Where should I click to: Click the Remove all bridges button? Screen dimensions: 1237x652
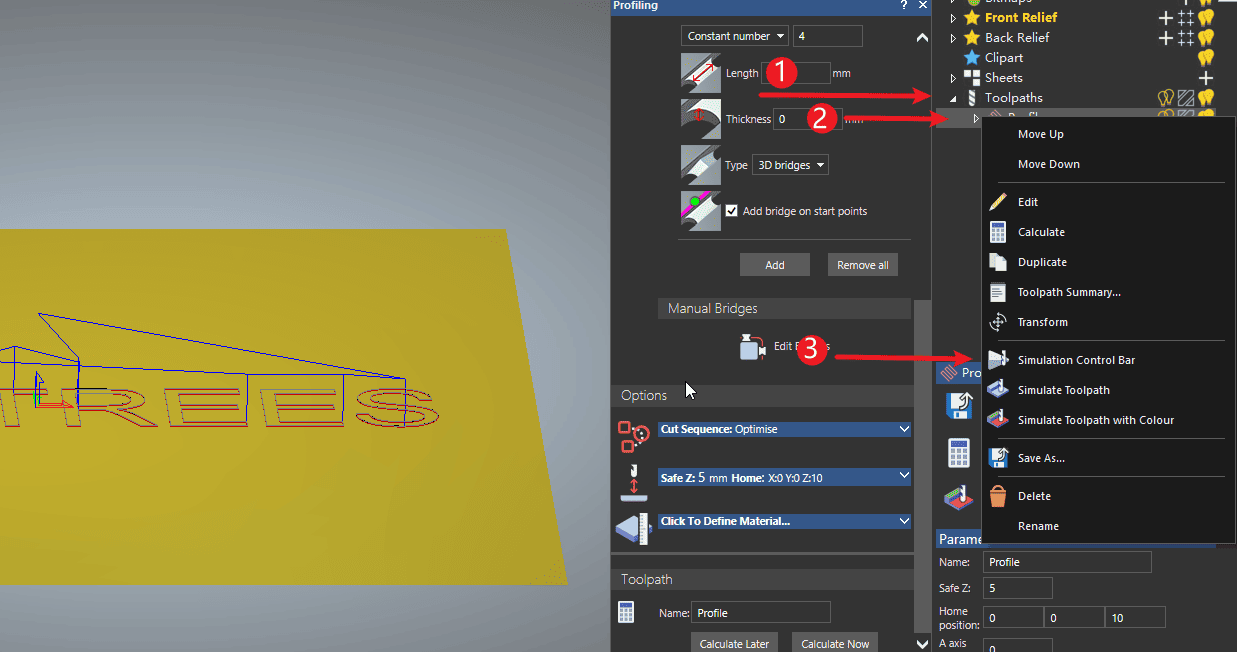[x=862, y=265]
